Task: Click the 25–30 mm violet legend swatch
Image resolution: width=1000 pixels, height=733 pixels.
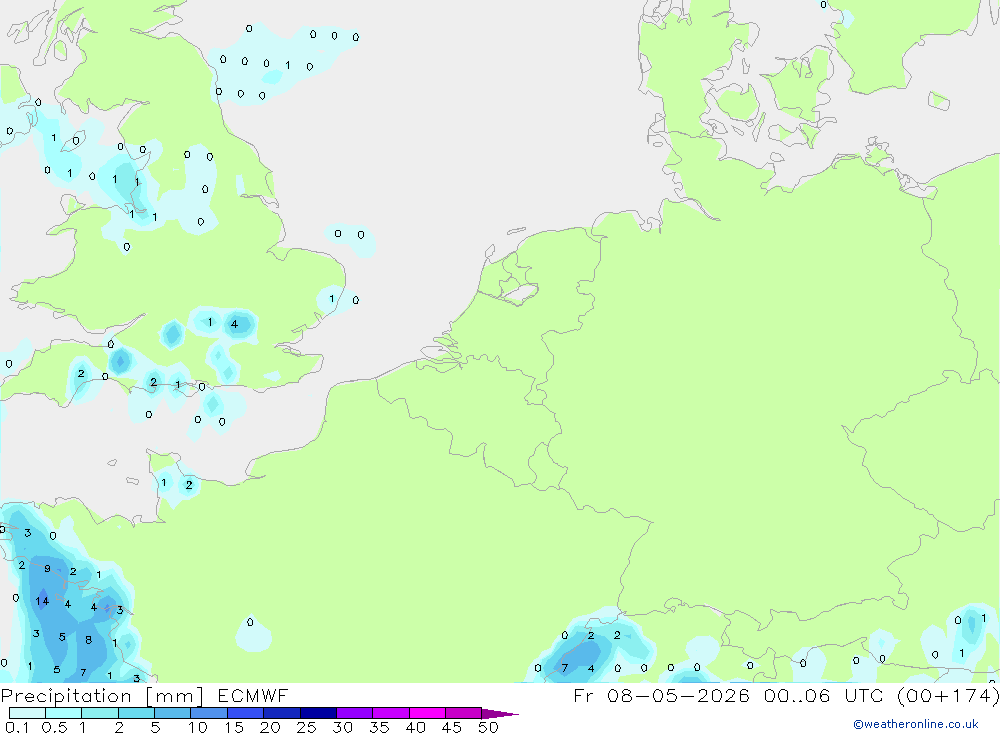Action: point(318,713)
